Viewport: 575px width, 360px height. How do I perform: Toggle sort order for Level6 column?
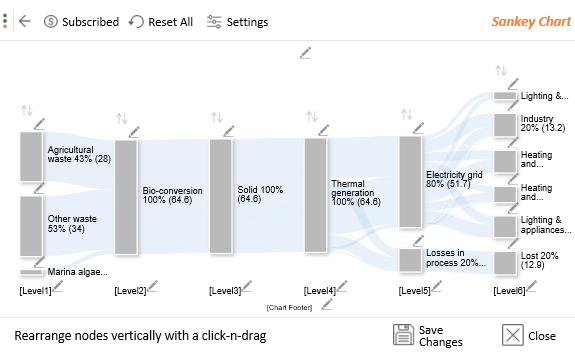(501, 70)
